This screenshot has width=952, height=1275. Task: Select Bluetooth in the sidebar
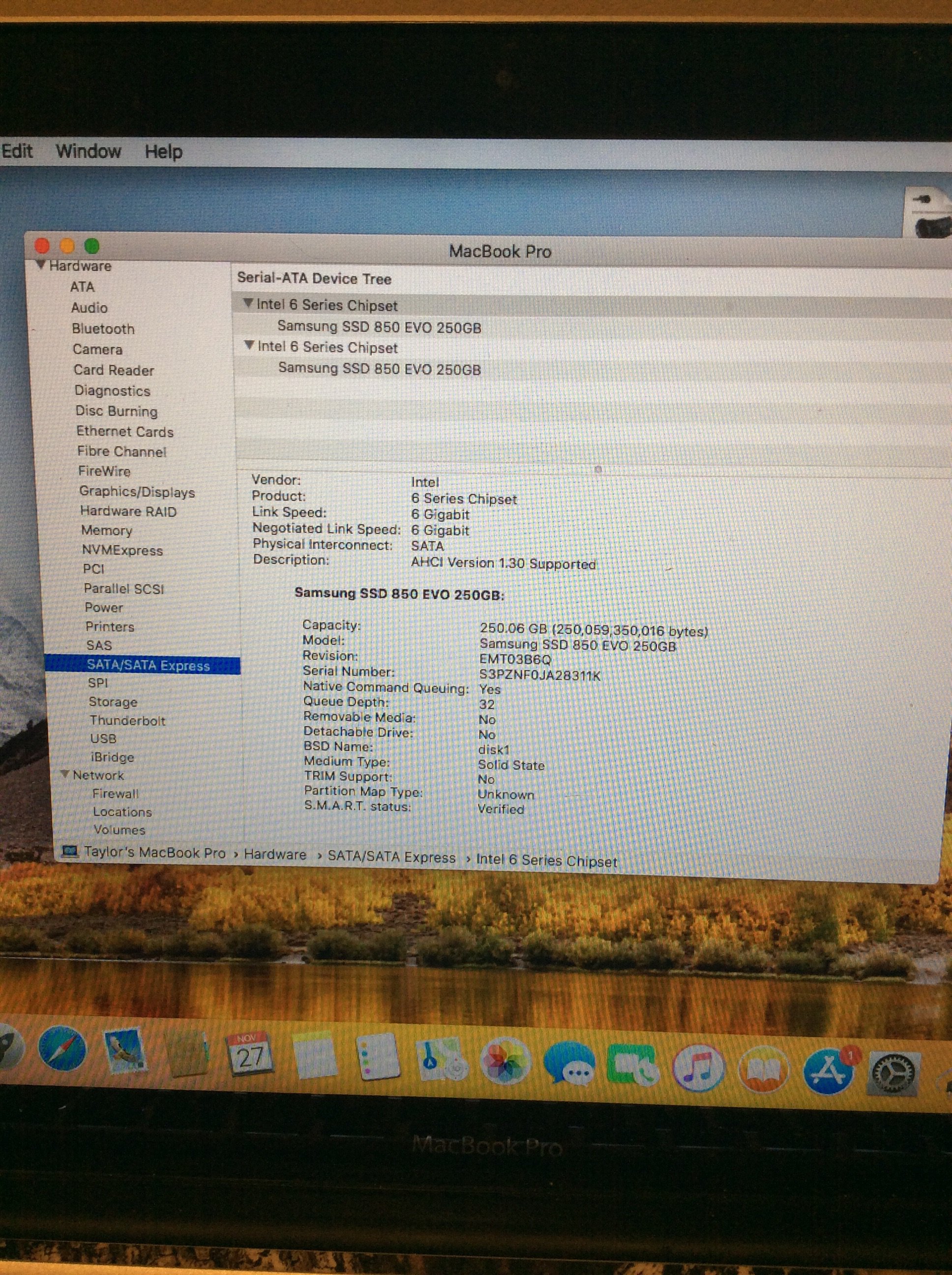tap(103, 329)
